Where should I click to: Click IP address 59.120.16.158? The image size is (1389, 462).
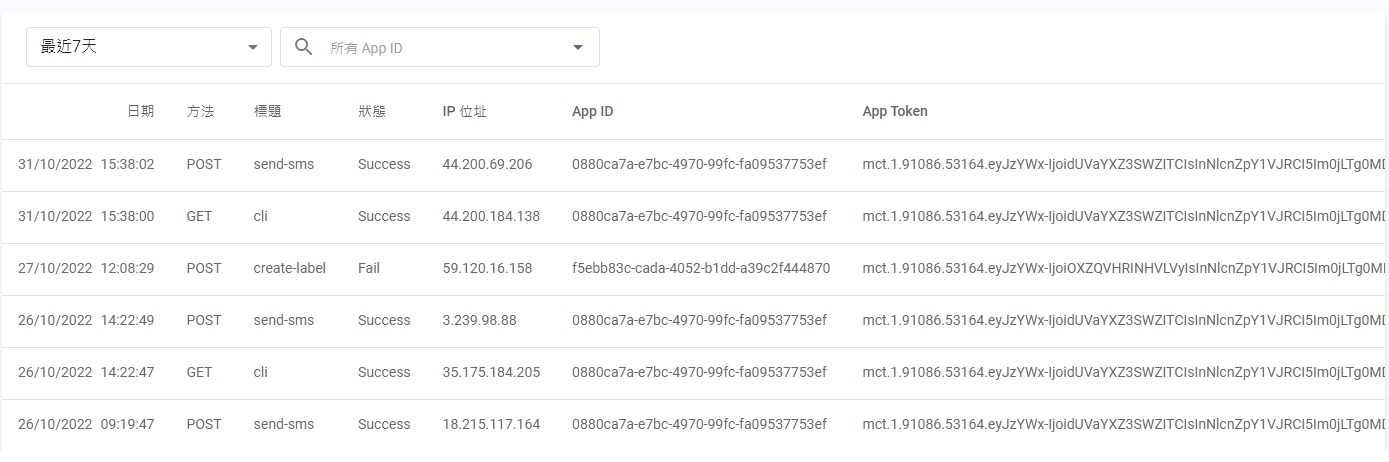point(487,268)
